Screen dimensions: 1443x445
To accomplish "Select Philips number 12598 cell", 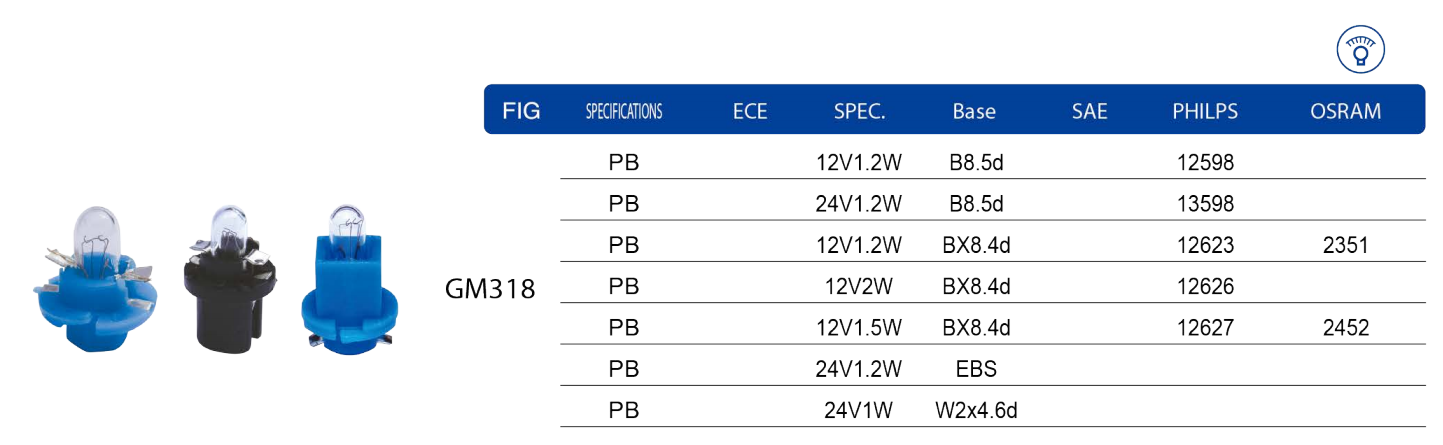I will [1207, 162].
